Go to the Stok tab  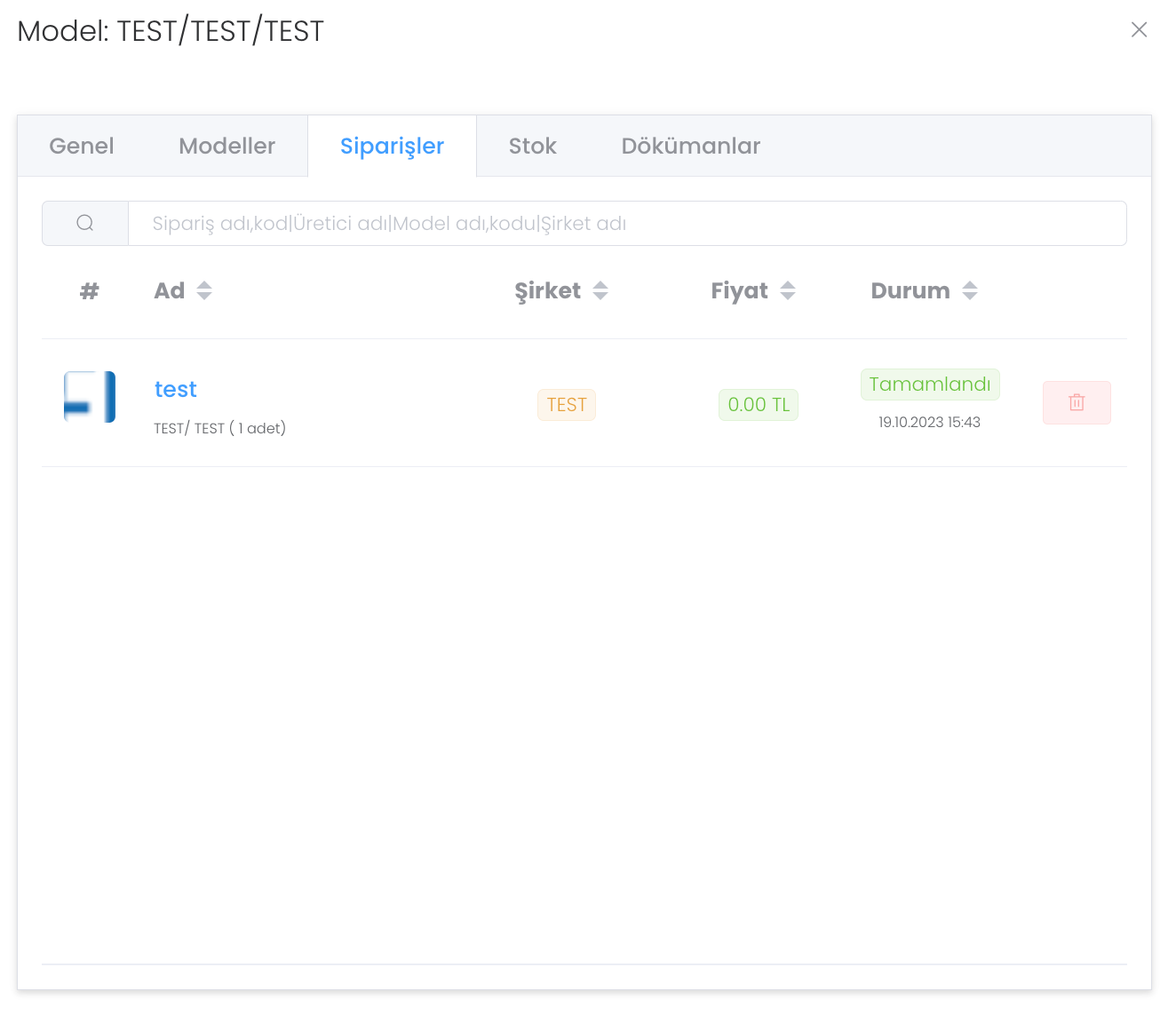tap(532, 147)
